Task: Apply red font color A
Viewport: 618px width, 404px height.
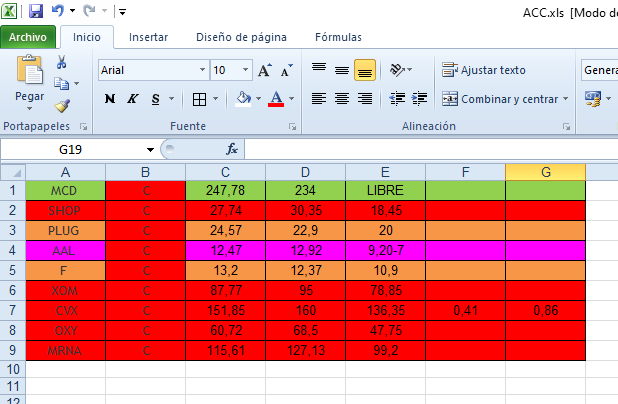Action: pos(276,99)
